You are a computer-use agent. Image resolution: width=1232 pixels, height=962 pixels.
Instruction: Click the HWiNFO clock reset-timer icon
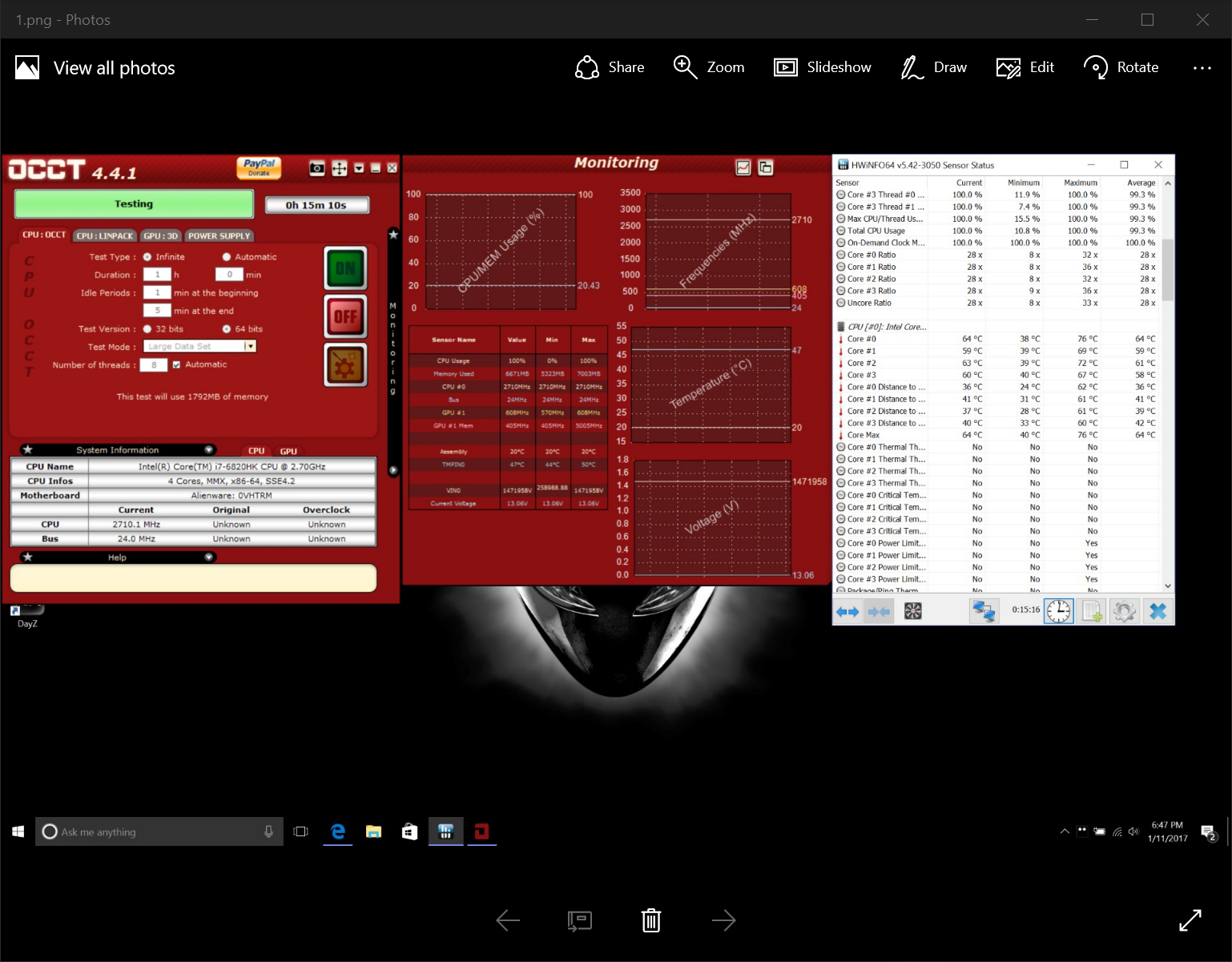click(1058, 611)
